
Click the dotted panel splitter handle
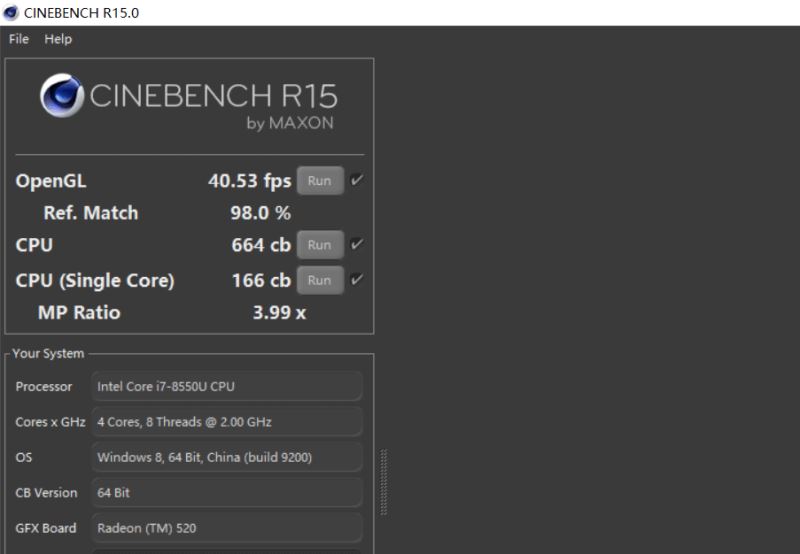tap(384, 482)
